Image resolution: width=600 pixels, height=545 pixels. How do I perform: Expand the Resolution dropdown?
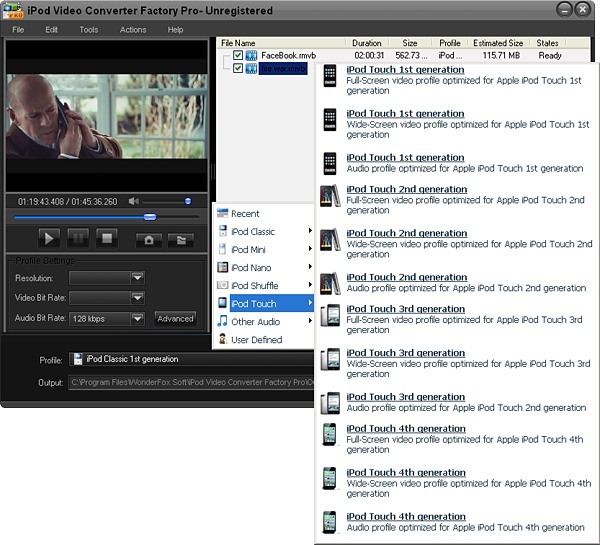point(137,277)
